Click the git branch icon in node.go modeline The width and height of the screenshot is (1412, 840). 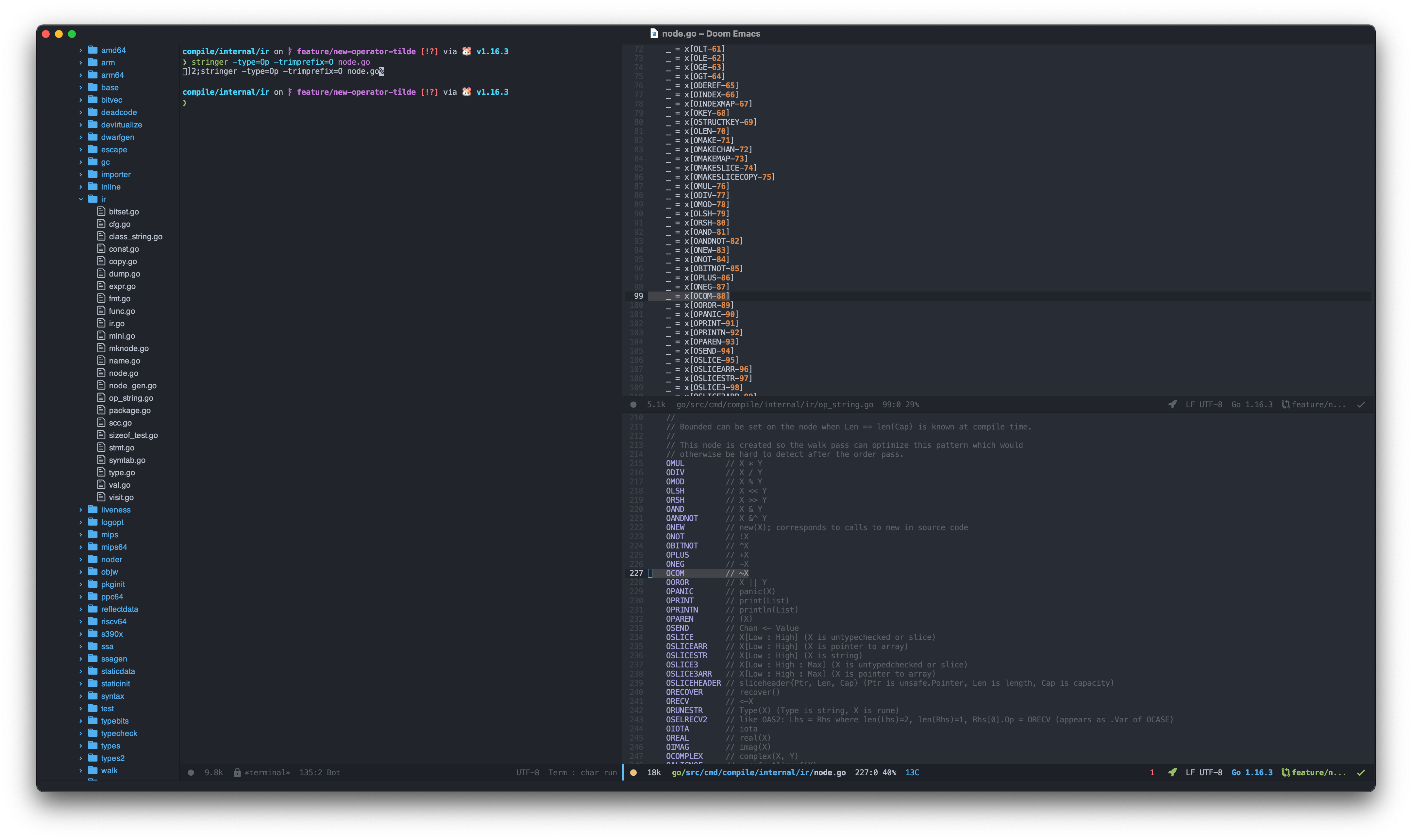[1286, 773]
